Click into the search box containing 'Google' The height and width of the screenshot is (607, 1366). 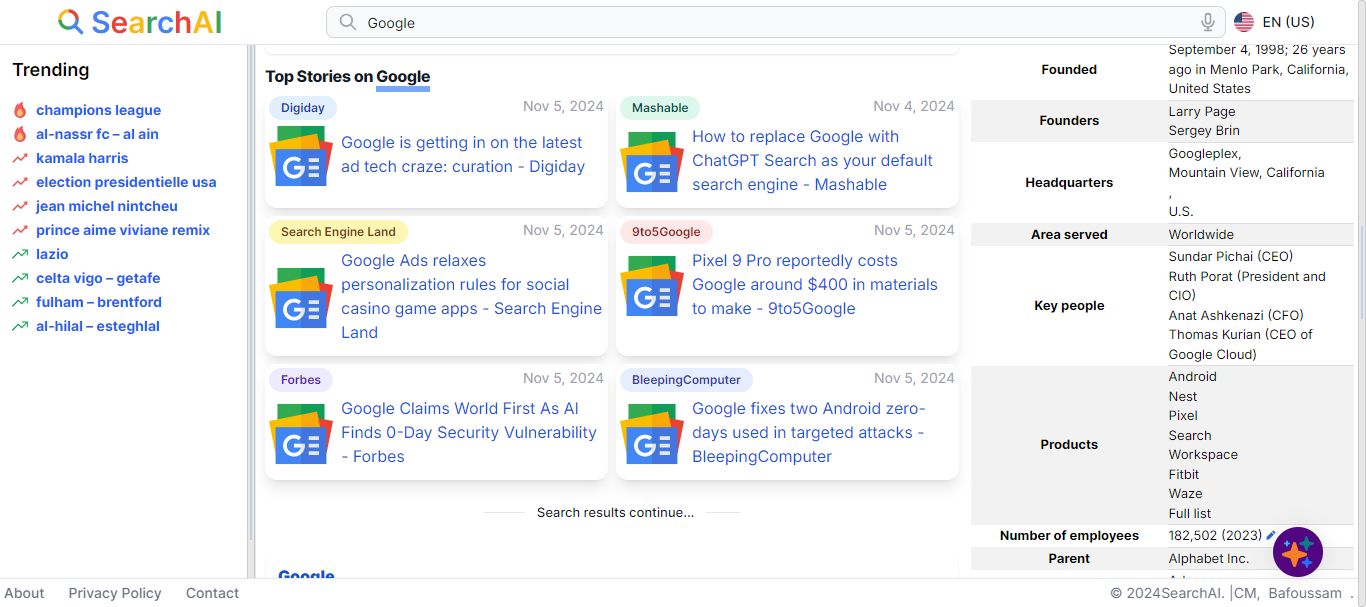(760, 22)
